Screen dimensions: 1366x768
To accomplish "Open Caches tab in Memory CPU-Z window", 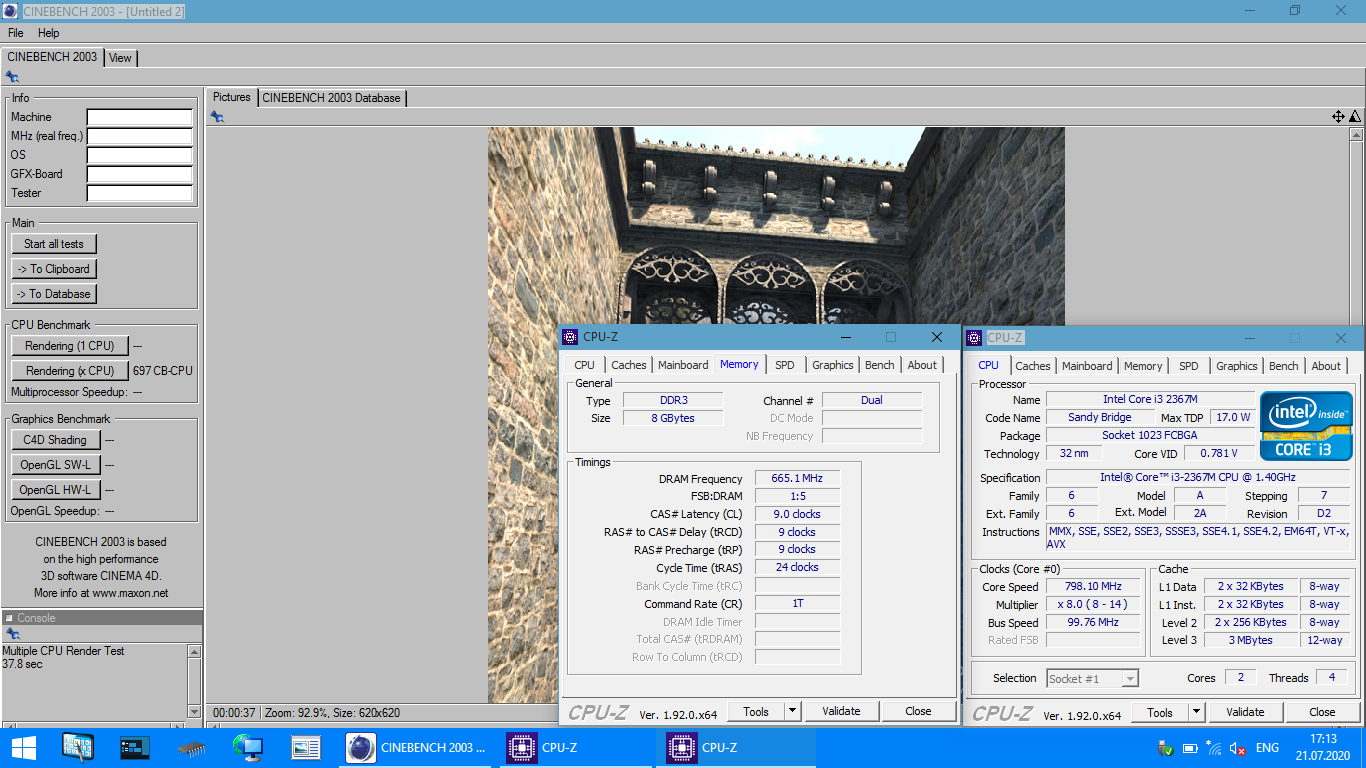I will click(x=629, y=365).
